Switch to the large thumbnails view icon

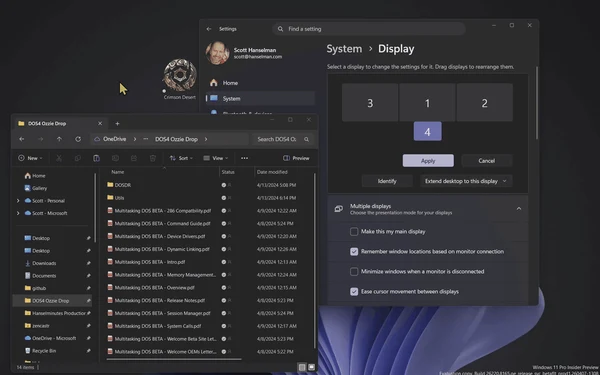pyautogui.click(x=311, y=367)
